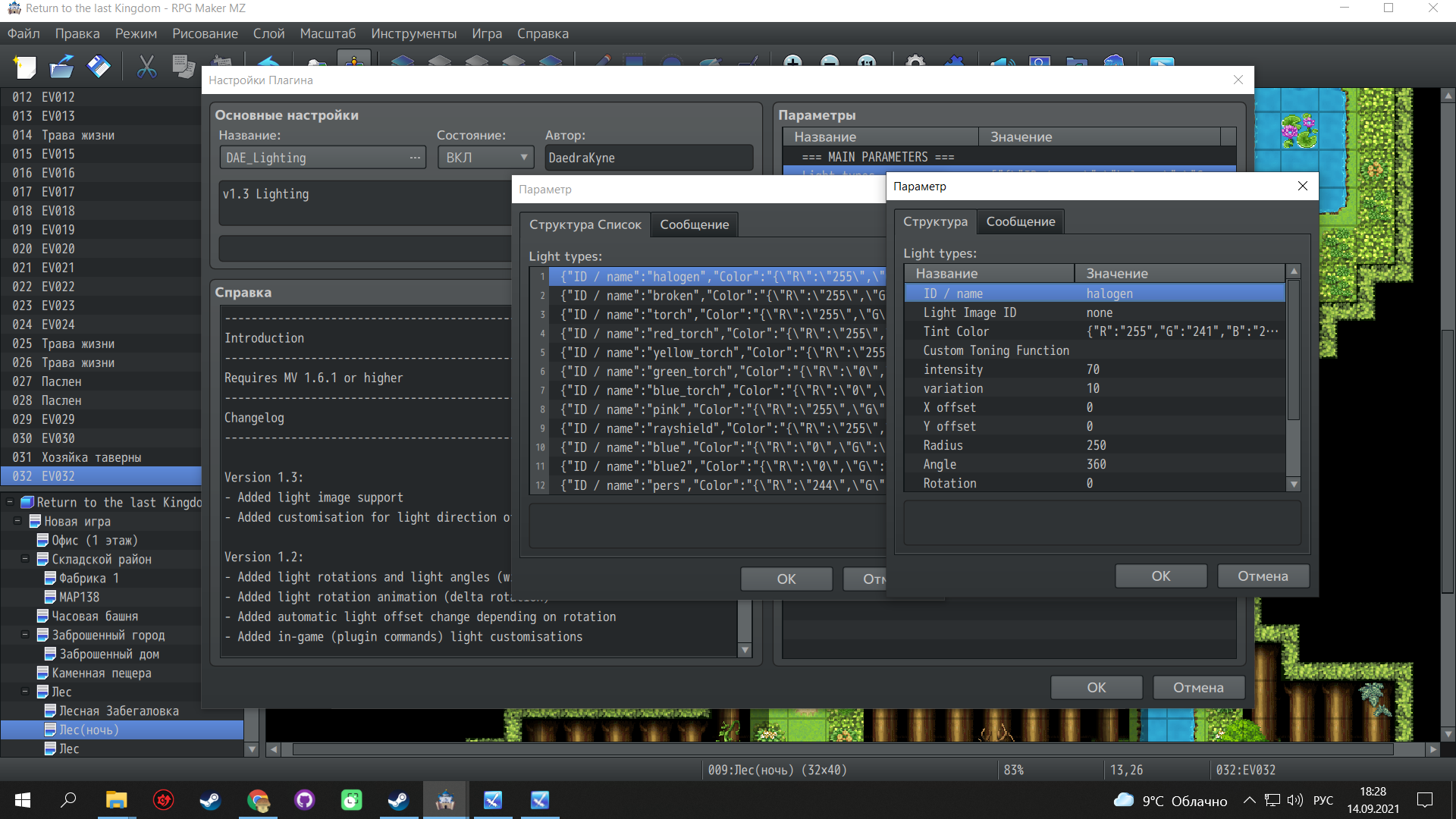This screenshot has width=1456, height=819.
Task: Show hidden system tray icons
Action: (x=1250, y=801)
